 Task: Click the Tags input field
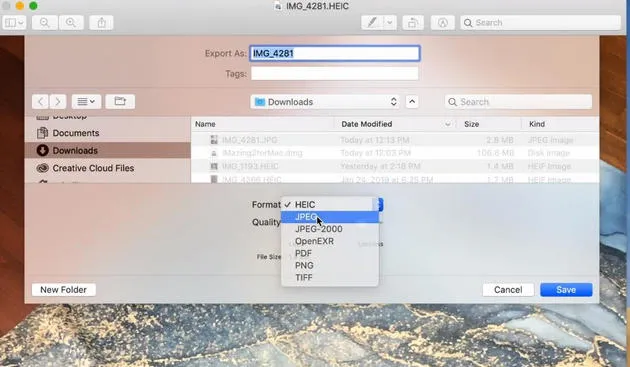335,74
